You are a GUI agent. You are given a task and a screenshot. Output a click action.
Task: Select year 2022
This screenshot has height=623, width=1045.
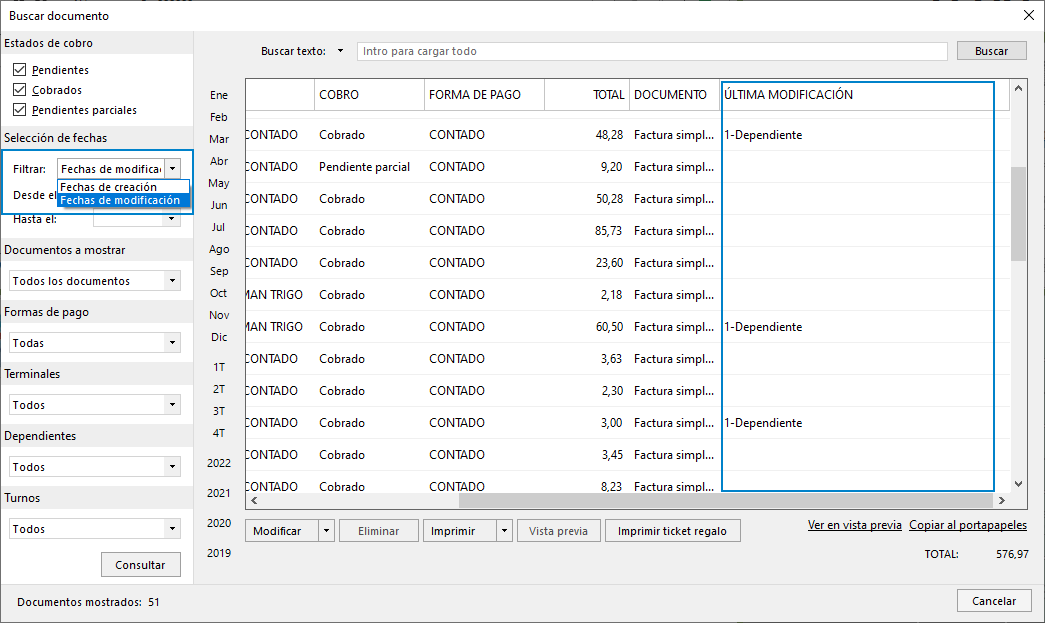pyautogui.click(x=219, y=462)
